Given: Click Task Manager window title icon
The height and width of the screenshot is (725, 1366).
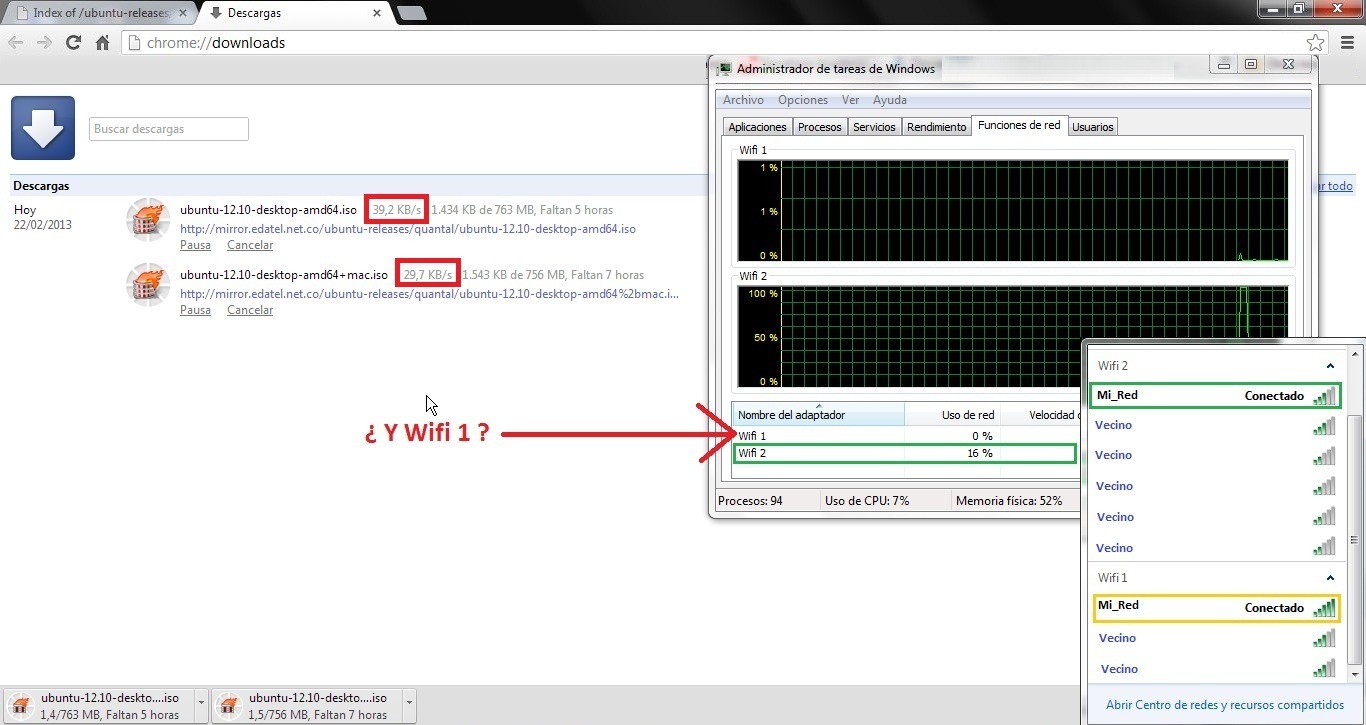Looking at the screenshot, I should coord(724,69).
